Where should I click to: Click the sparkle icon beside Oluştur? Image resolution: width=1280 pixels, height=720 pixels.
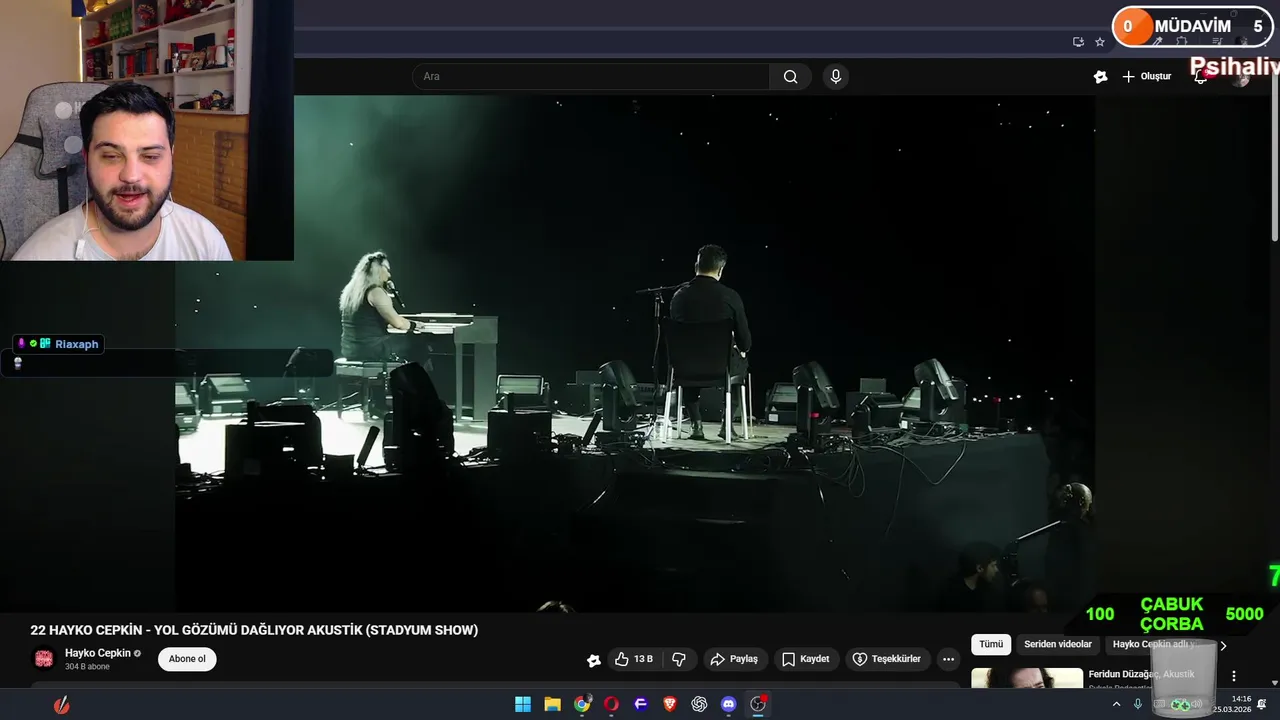point(1101,77)
